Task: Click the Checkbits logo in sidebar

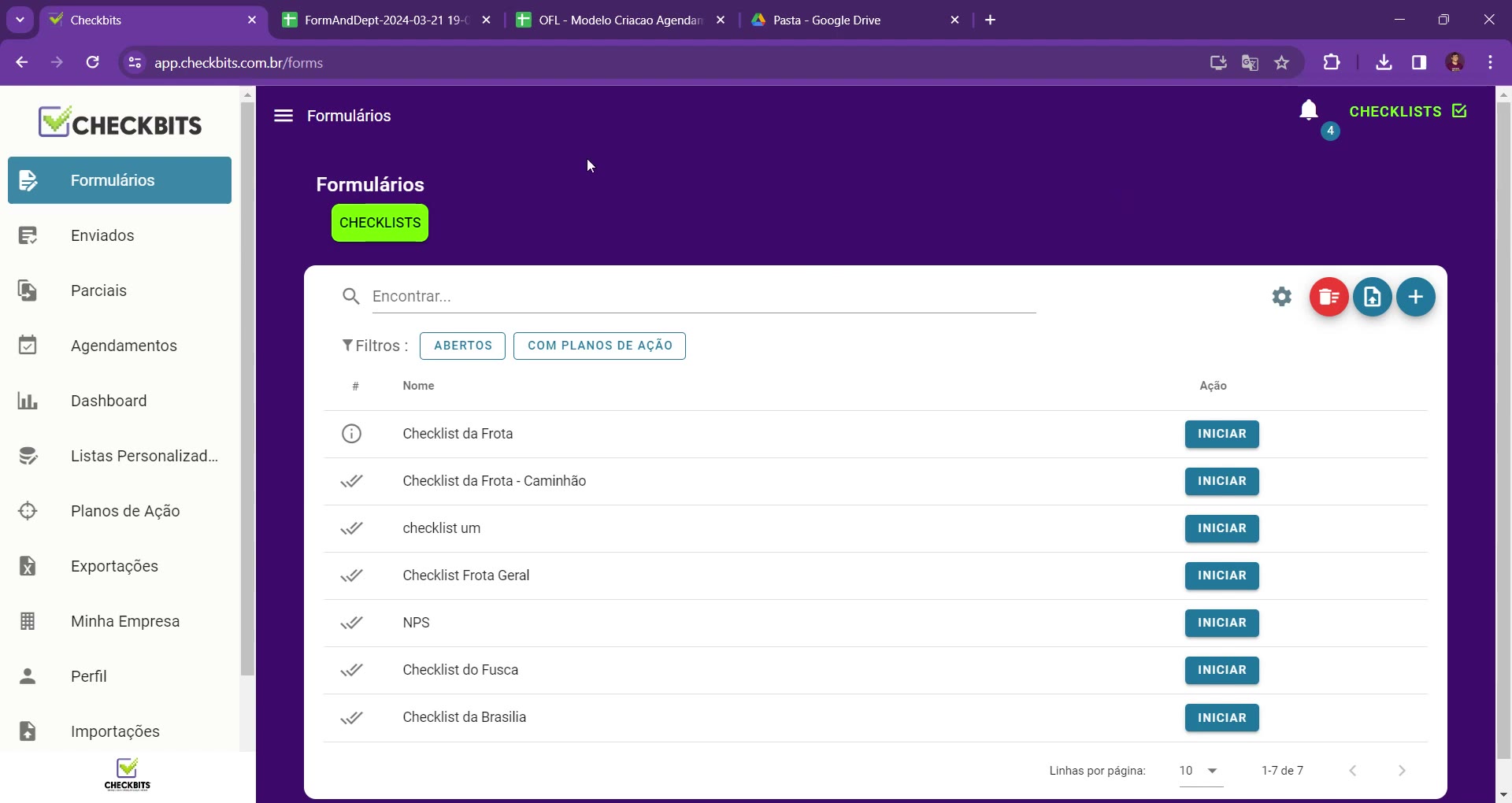Action: point(120,122)
